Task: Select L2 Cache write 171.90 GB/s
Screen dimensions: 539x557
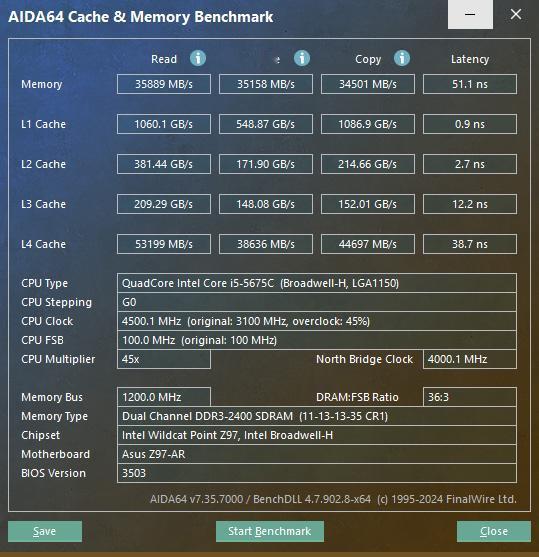Action: click(x=266, y=164)
